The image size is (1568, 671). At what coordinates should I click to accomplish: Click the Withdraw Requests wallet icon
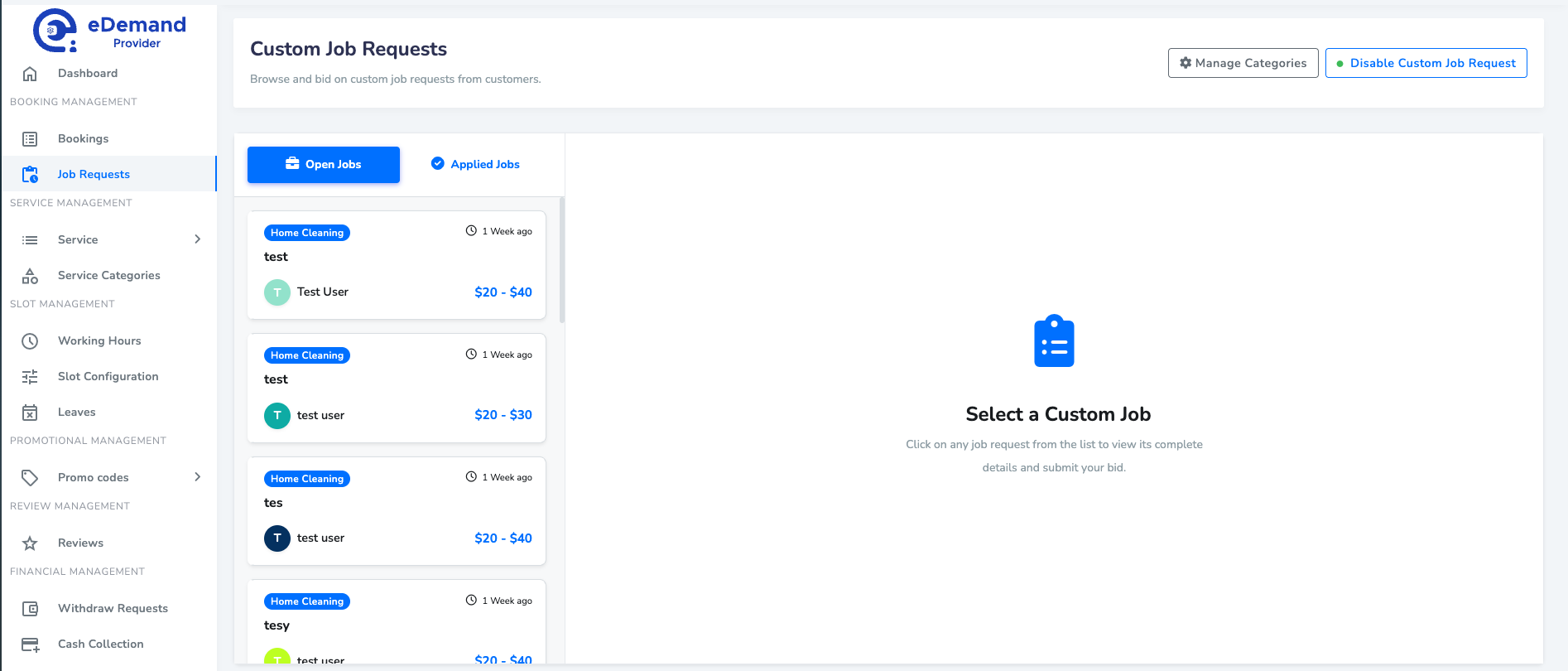(30, 609)
